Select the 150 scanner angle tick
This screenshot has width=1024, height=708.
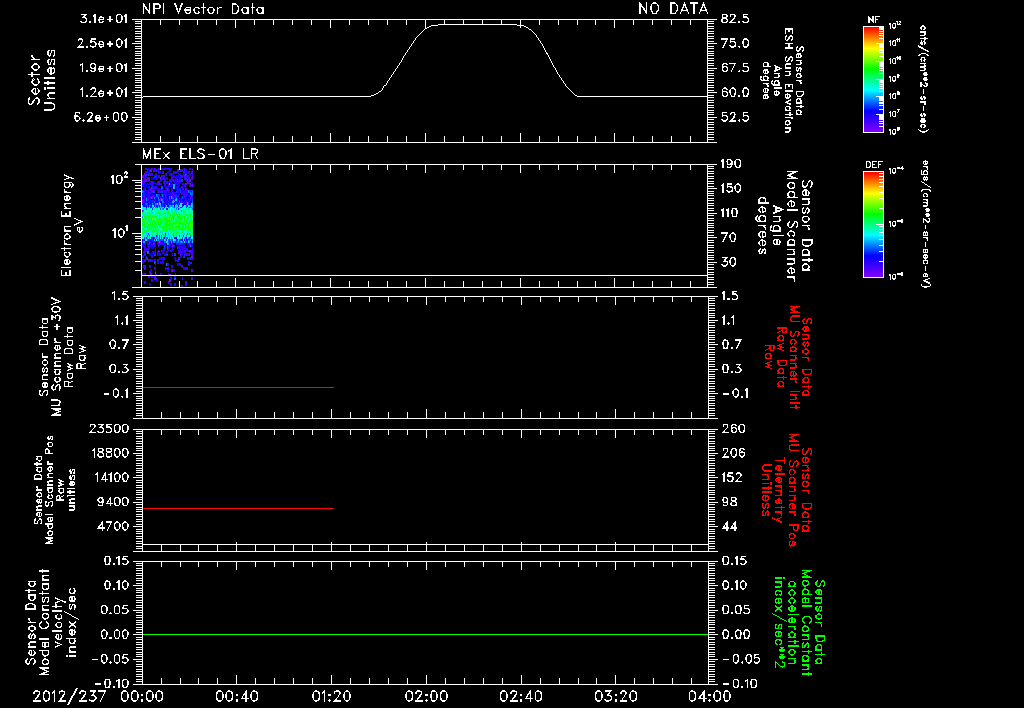pos(731,189)
